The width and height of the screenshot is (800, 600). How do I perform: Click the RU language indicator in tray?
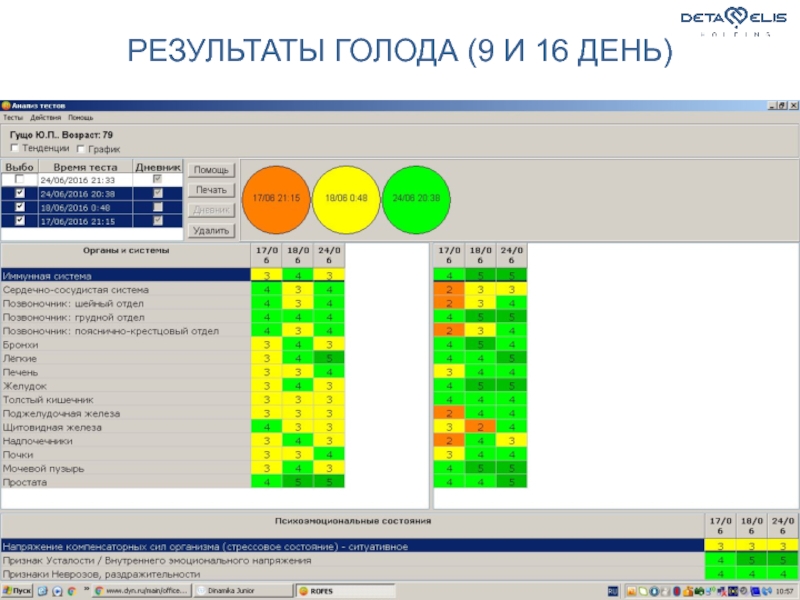(614, 591)
